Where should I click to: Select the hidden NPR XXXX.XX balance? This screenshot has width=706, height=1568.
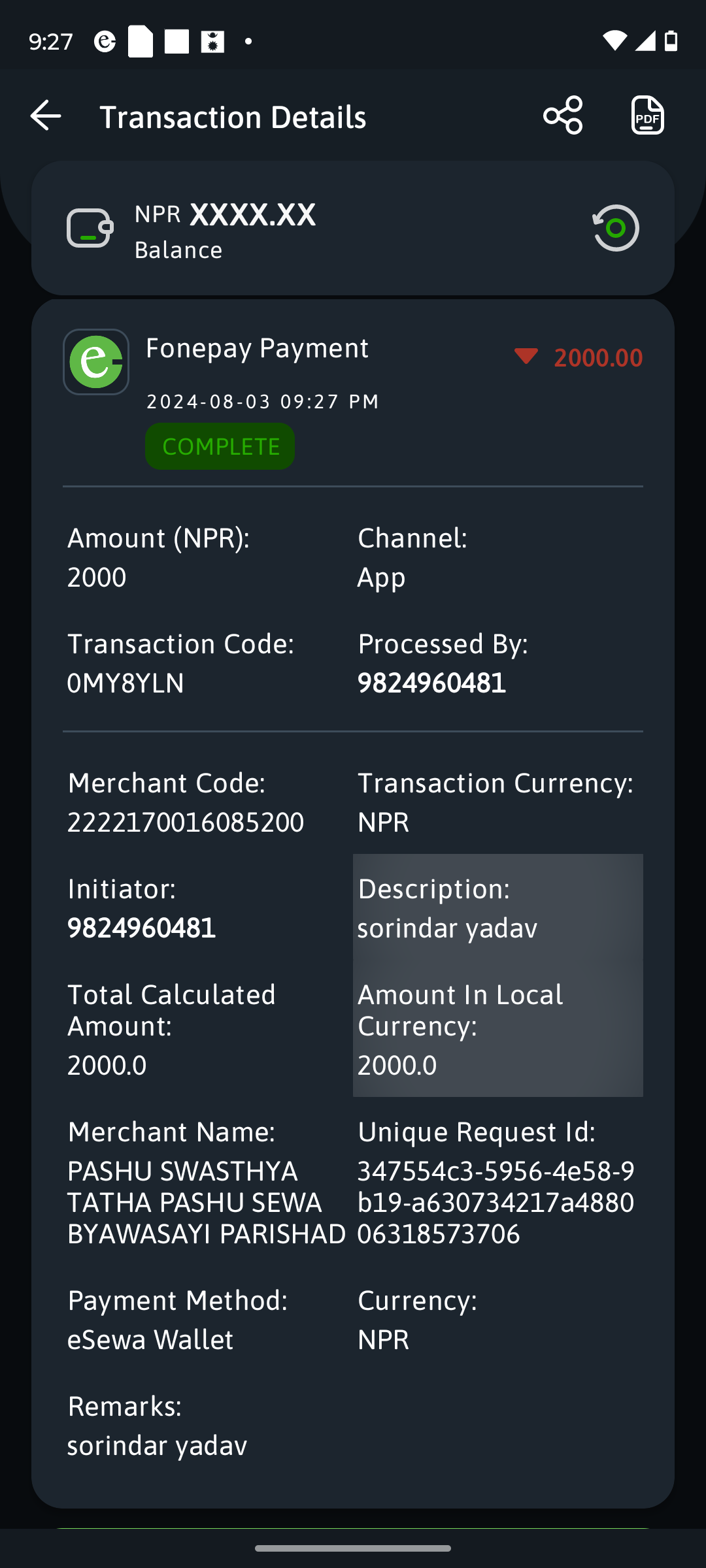226,214
